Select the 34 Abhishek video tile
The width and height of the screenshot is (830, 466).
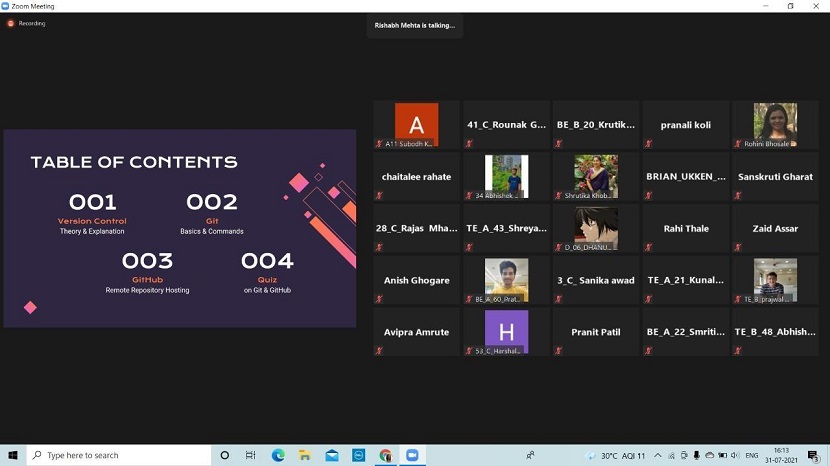506,177
